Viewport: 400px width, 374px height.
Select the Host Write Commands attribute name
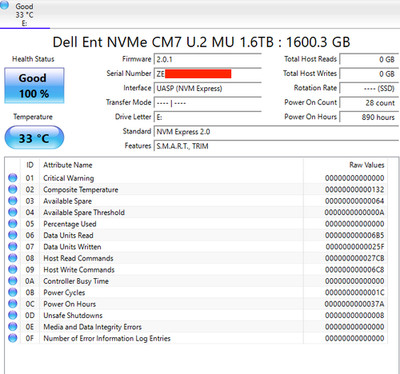click(x=79, y=270)
